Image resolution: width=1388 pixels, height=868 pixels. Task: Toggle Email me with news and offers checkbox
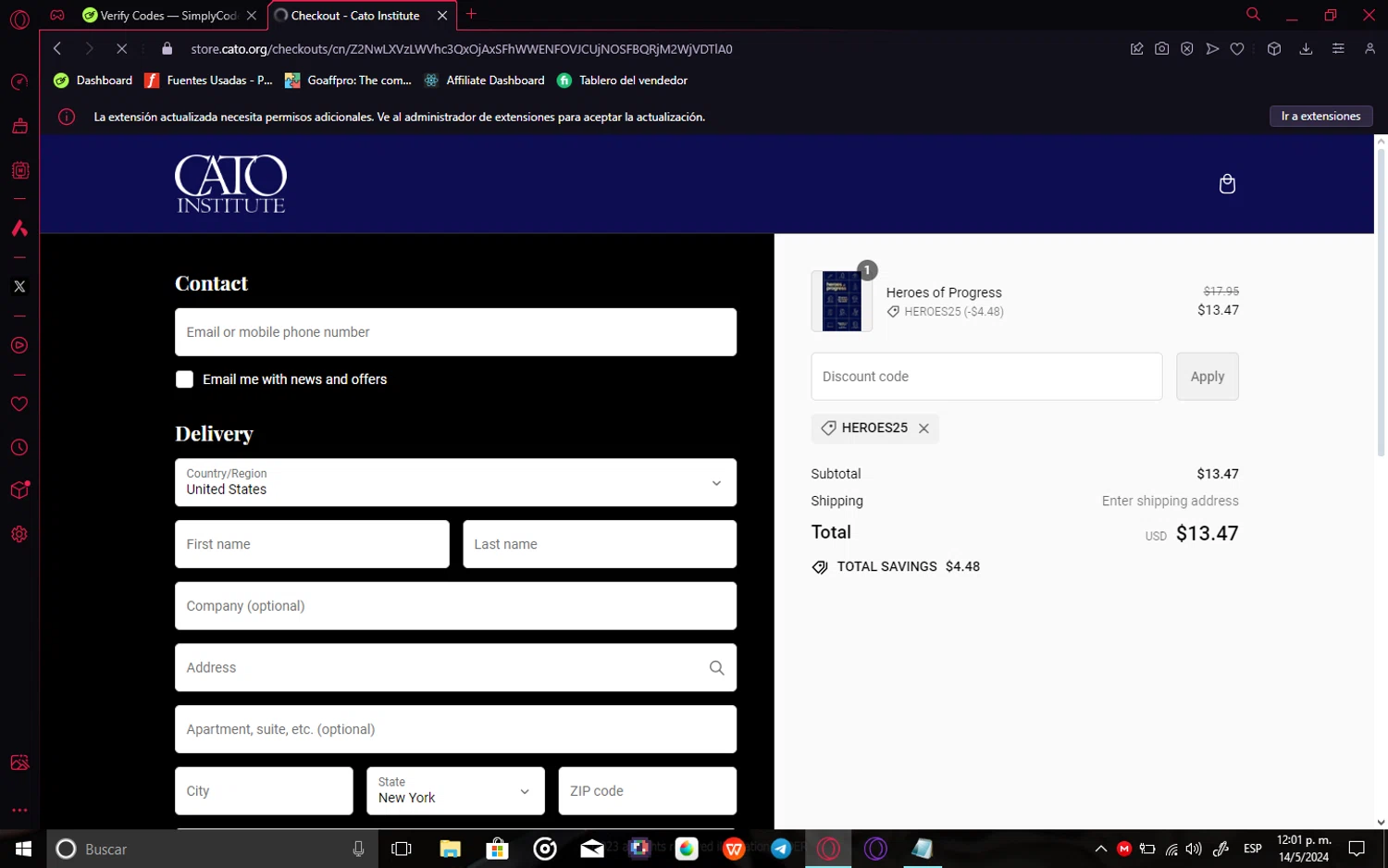click(x=185, y=379)
